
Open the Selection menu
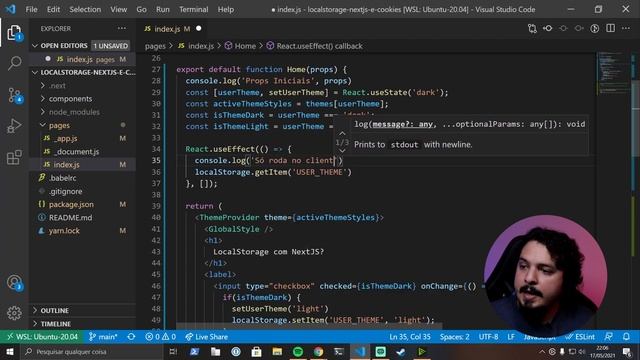[x=85, y=9]
